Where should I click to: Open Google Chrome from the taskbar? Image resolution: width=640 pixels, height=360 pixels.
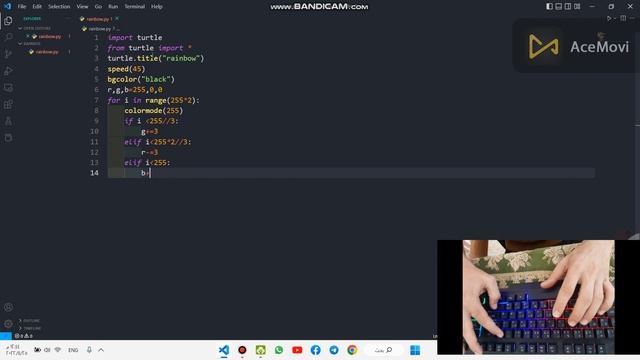[x=352, y=350]
